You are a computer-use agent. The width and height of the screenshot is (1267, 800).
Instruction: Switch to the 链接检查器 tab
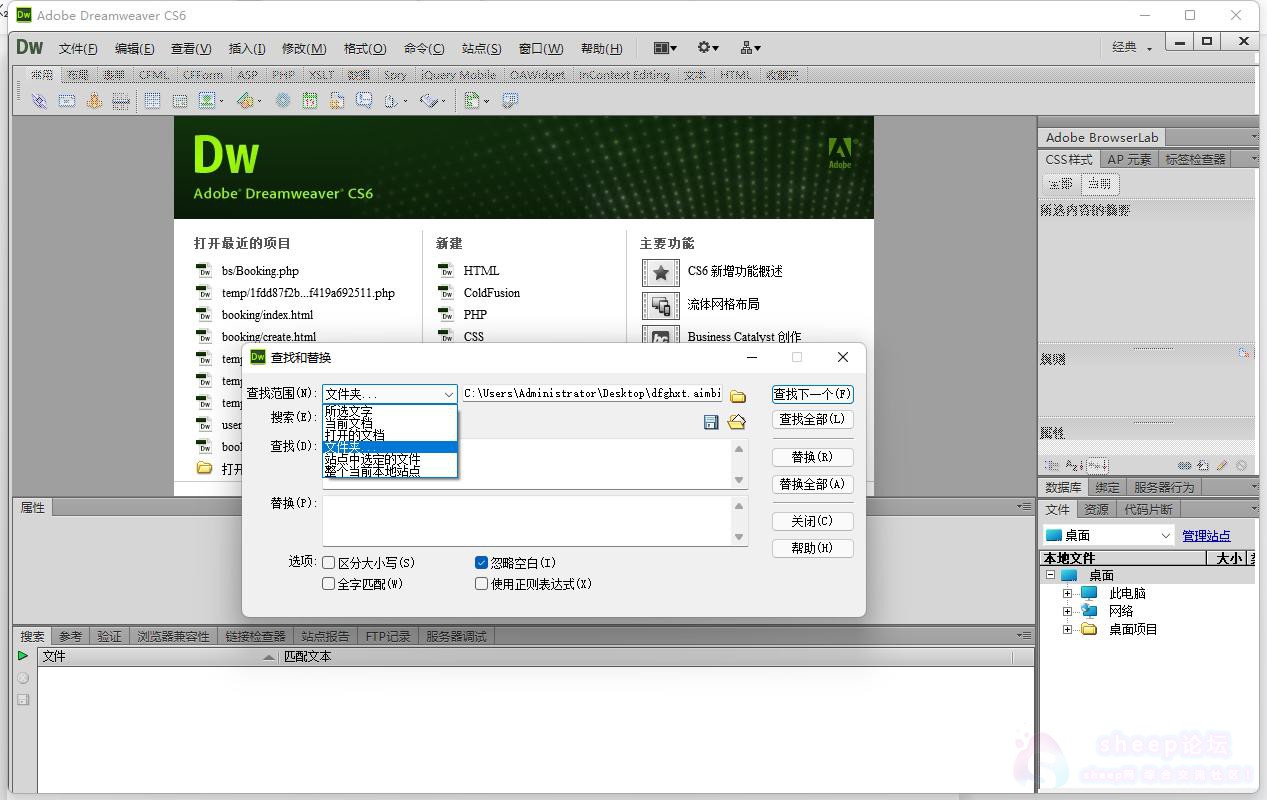pos(255,636)
